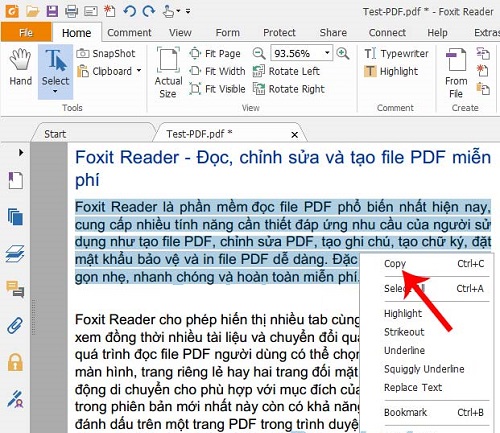Take a SnapShot of the page
Image resolution: width=500 pixels, height=433 pixels.
[x=106, y=53]
